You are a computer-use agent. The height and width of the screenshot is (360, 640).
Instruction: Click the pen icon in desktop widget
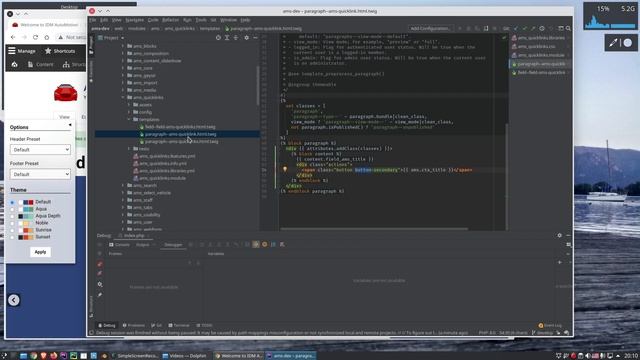coord(613,43)
